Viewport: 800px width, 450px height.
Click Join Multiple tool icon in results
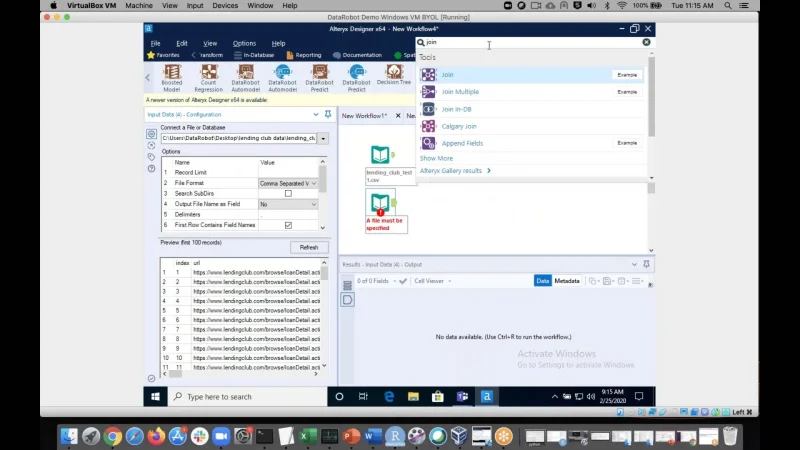pyautogui.click(x=429, y=92)
